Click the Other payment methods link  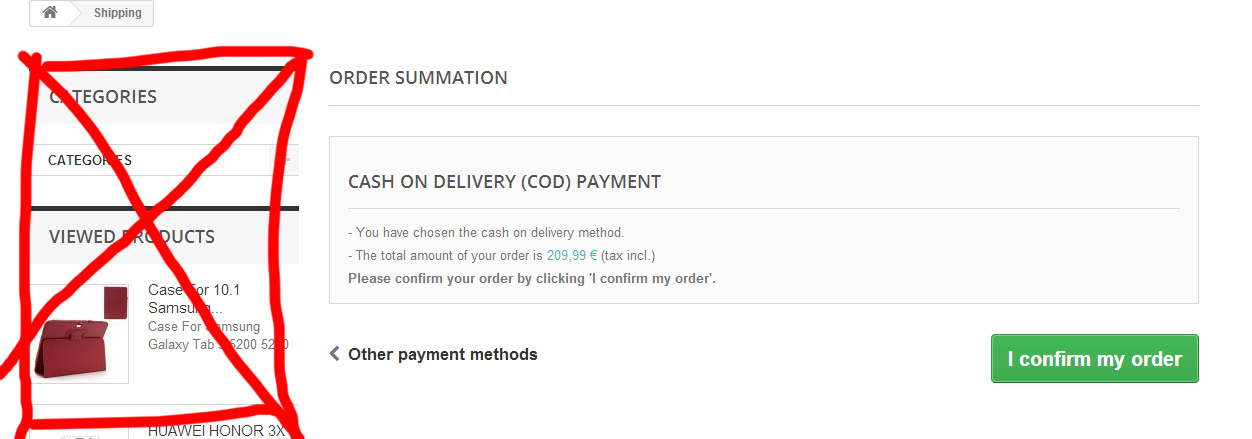point(442,354)
